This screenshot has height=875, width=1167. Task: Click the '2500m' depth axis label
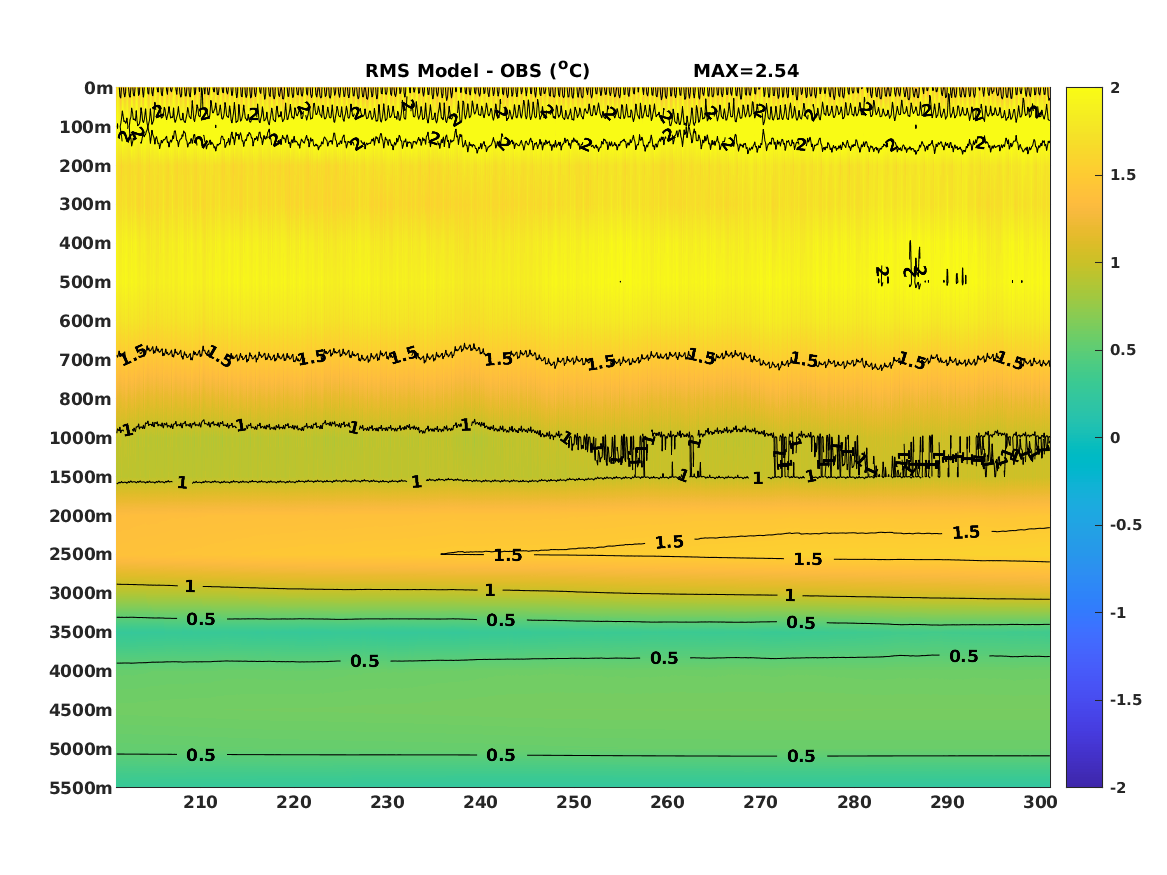[x=81, y=554]
